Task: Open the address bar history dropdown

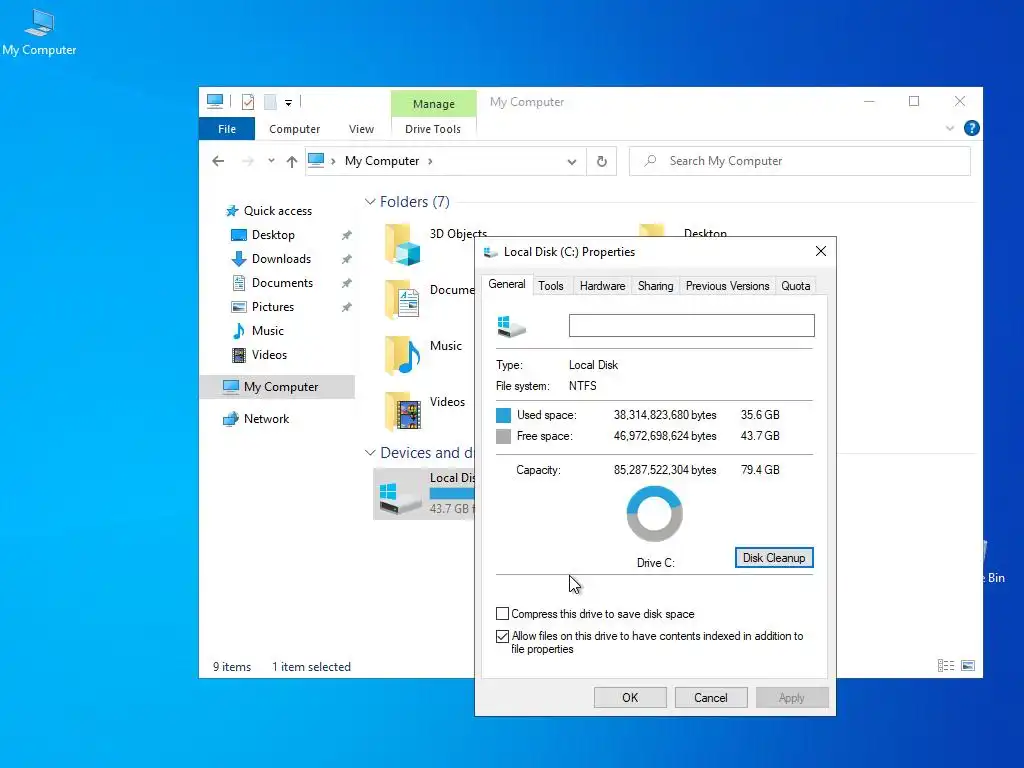Action: pos(571,161)
